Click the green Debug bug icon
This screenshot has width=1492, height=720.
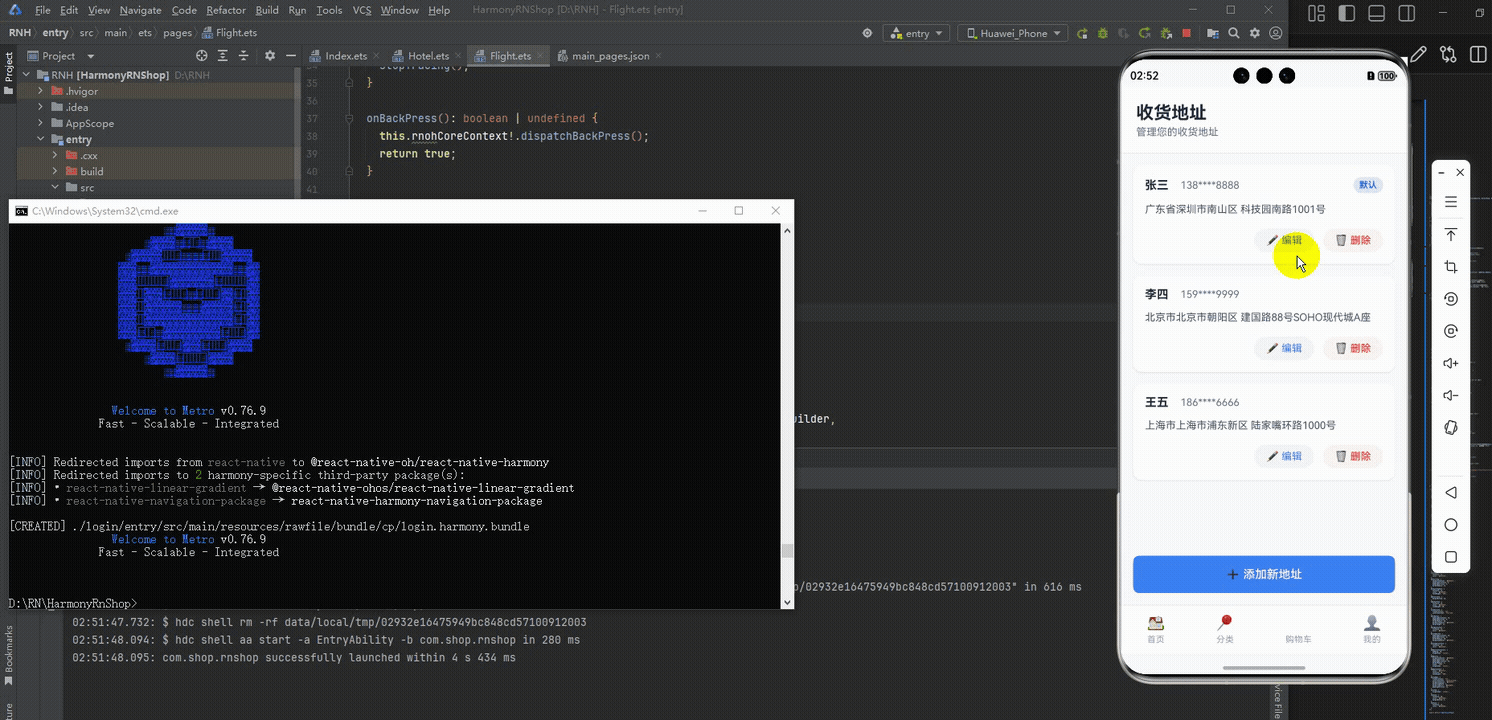click(1103, 33)
